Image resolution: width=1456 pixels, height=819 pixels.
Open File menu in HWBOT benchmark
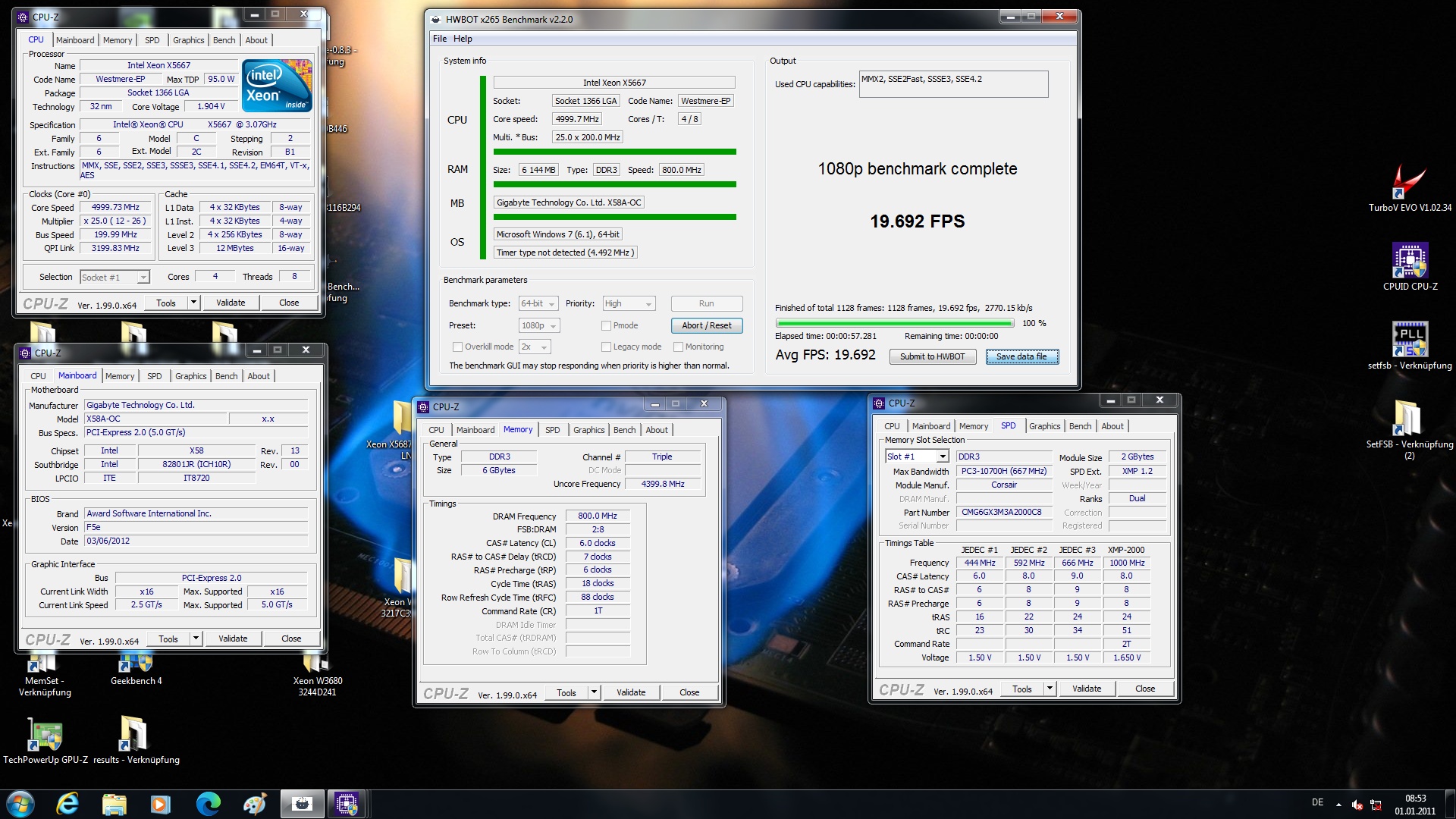click(440, 39)
